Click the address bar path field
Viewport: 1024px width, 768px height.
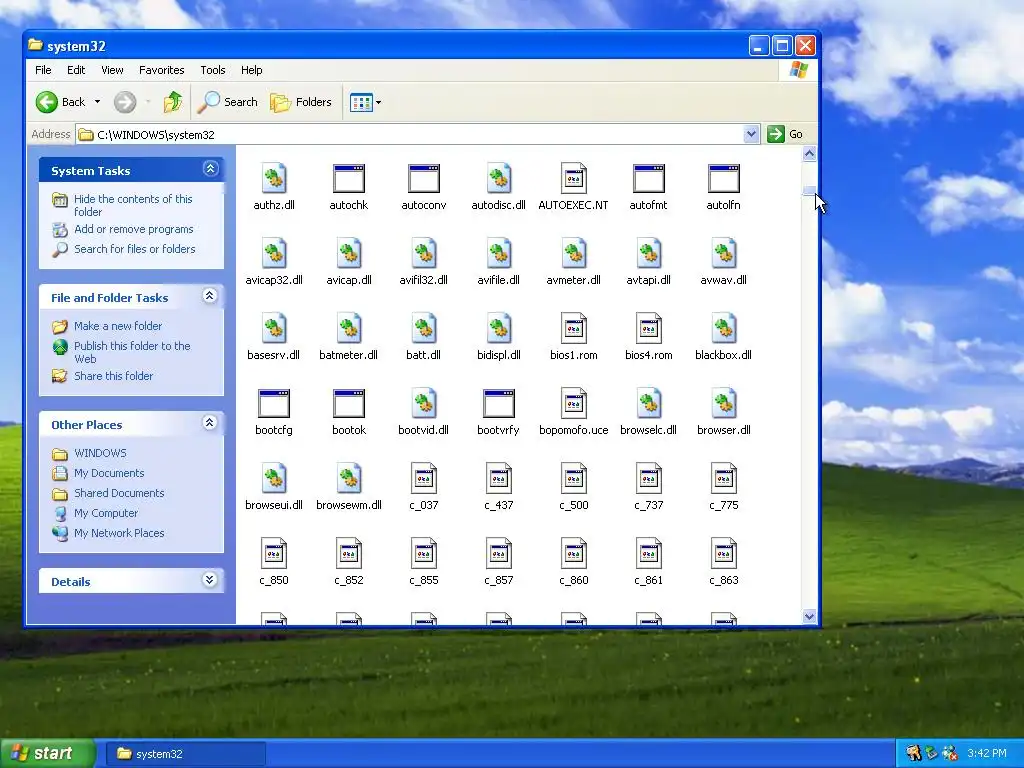pyautogui.click(x=417, y=135)
